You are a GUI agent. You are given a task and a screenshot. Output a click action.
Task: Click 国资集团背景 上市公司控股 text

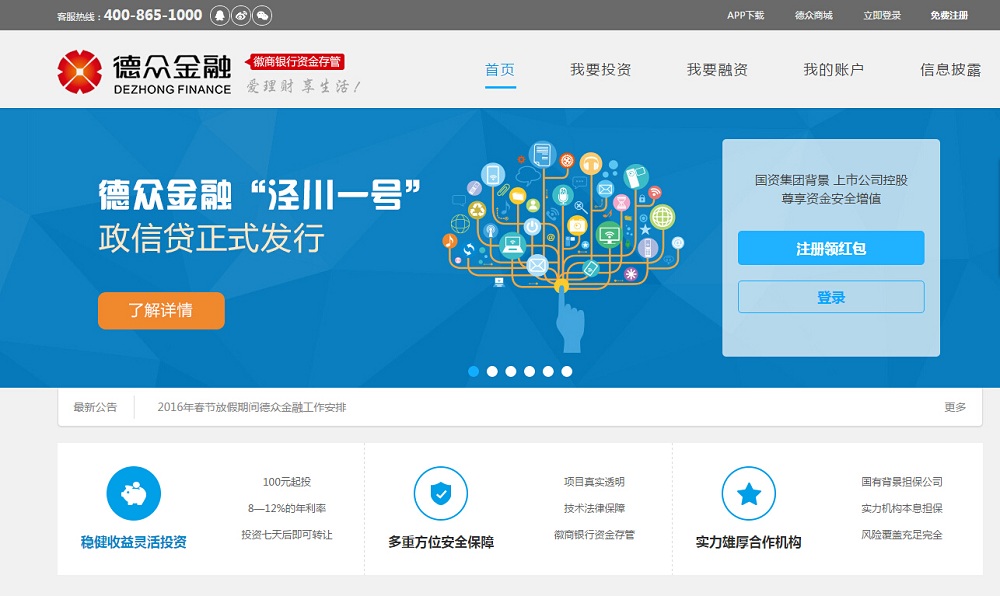[x=831, y=180]
